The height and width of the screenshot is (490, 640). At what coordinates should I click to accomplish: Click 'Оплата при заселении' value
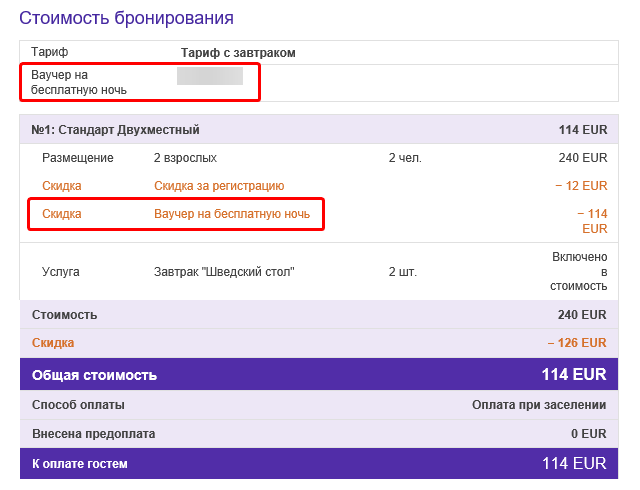coord(539,405)
